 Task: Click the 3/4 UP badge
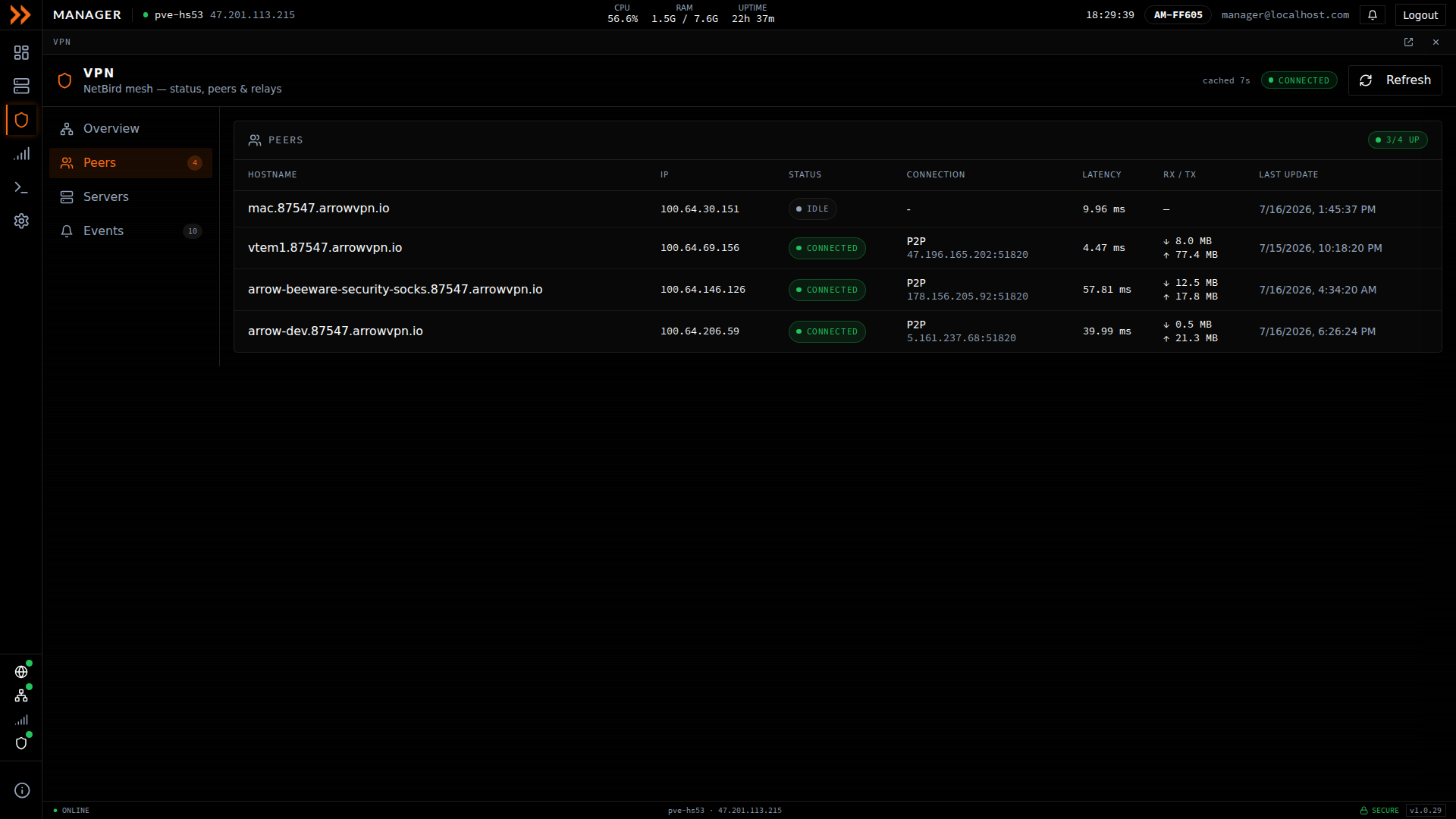coord(1398,140)
